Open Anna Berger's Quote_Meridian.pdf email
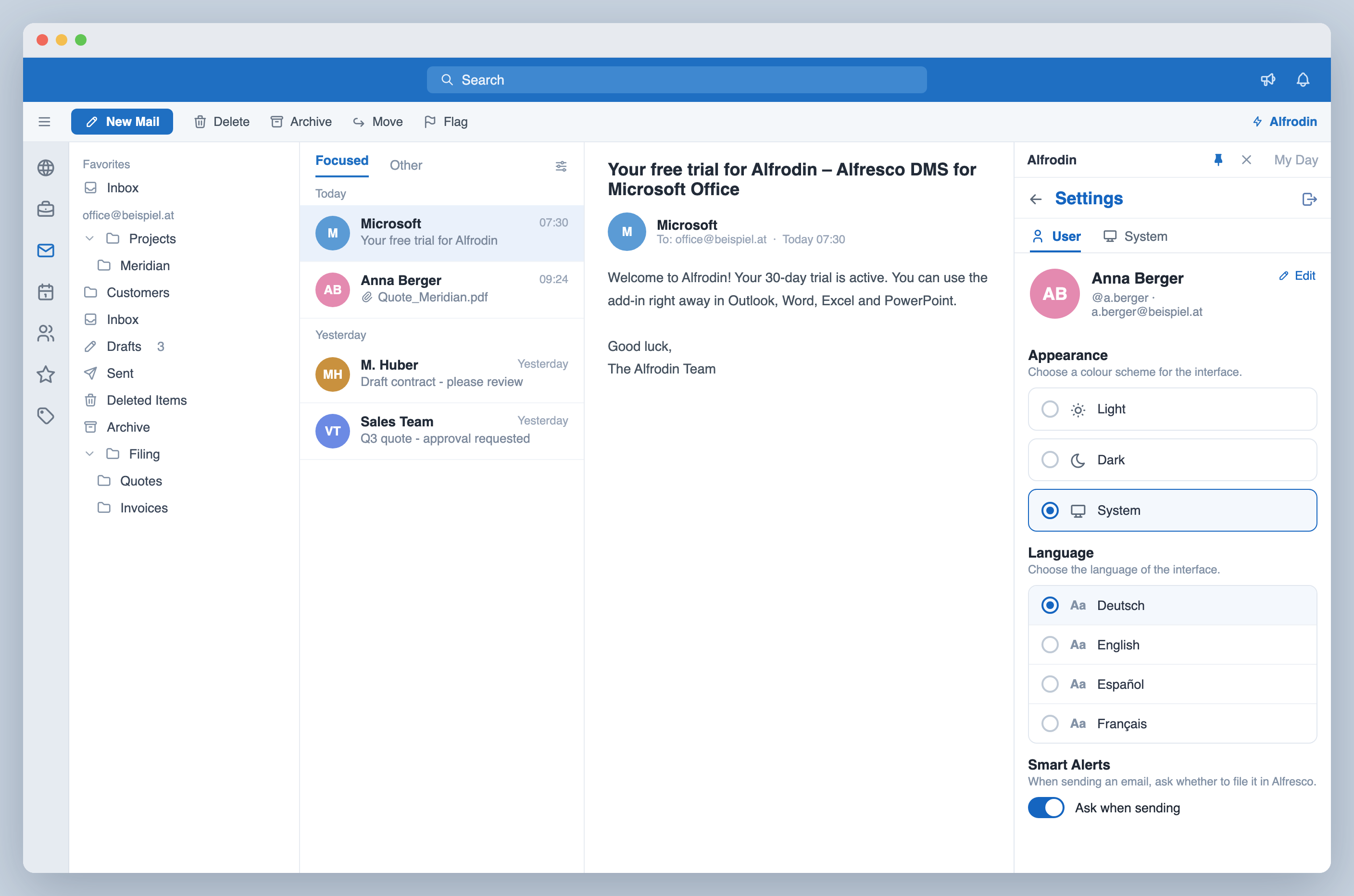The image size is (1354, 896). click(441, 290)
